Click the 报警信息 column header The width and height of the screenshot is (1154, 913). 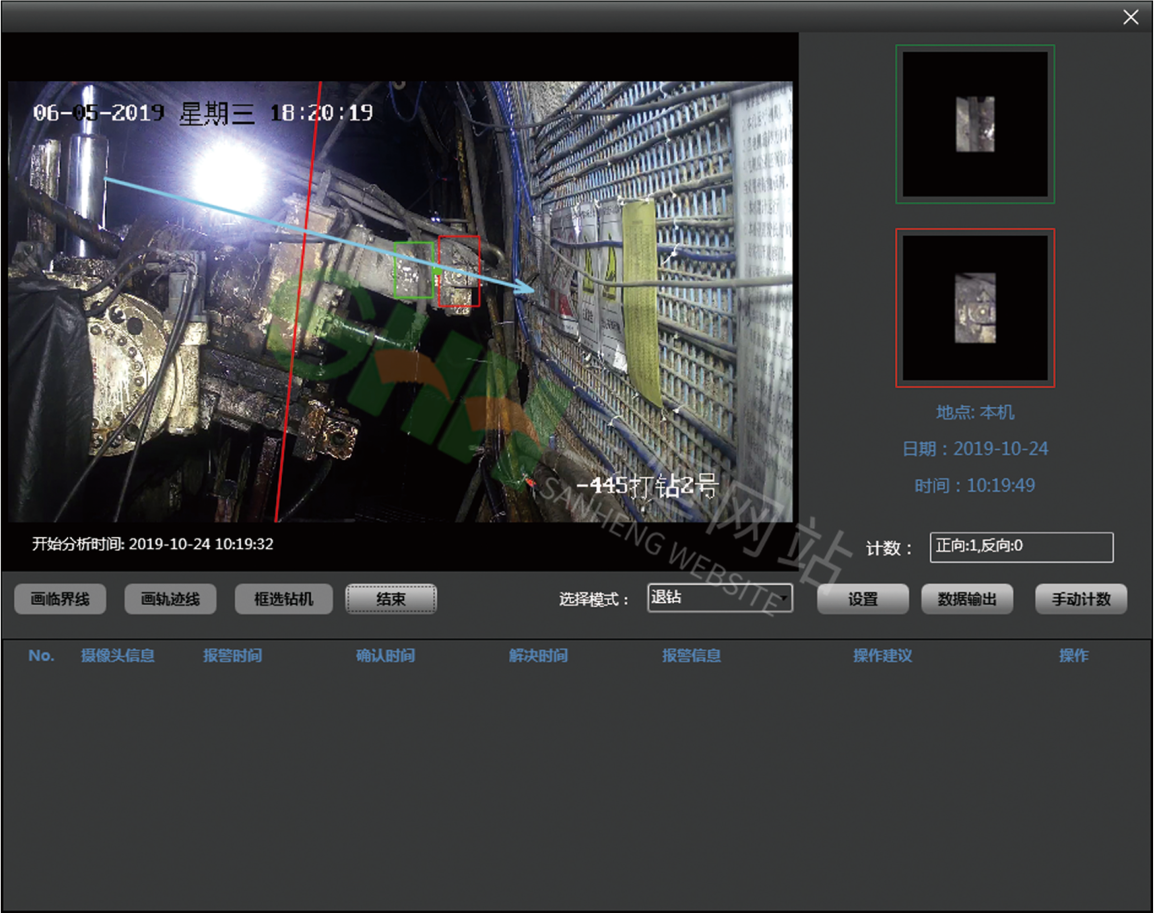(691, 656)
